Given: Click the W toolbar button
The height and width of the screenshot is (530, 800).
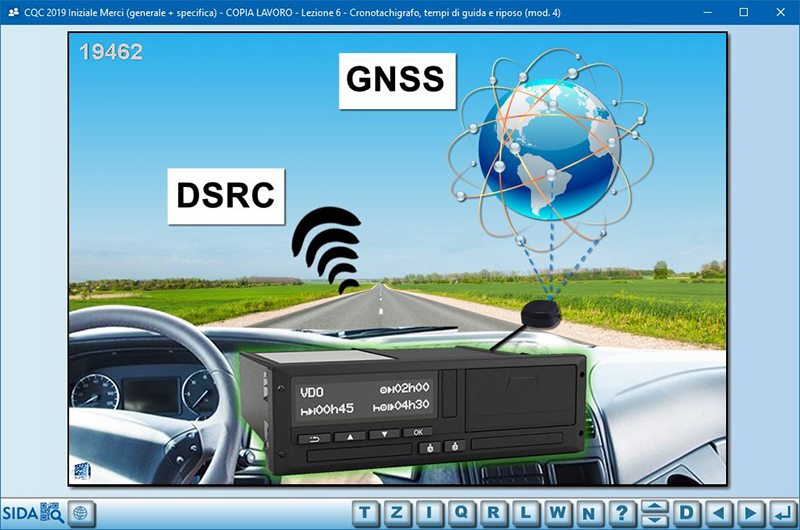Looking at the screenshot, I should (558, 513).
